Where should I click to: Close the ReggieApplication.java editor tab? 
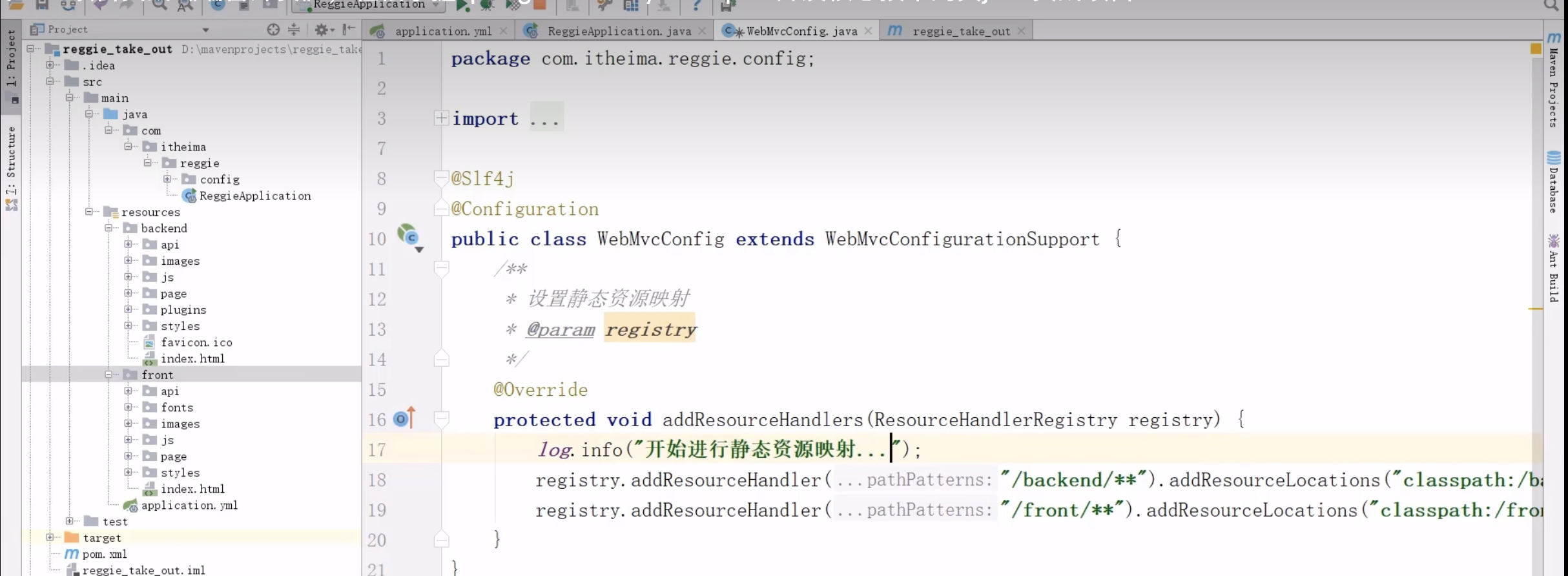pos(702,31)
